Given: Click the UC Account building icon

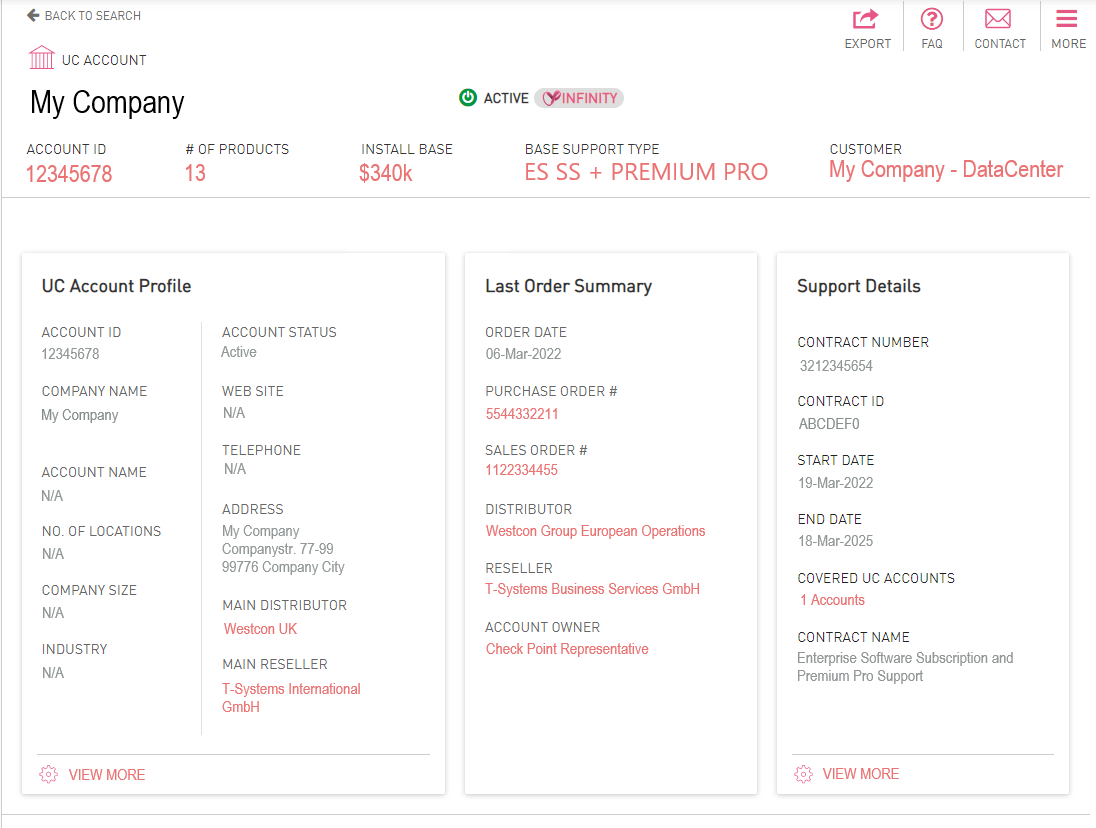Looking at the screenshot, I should pos(42,58).
